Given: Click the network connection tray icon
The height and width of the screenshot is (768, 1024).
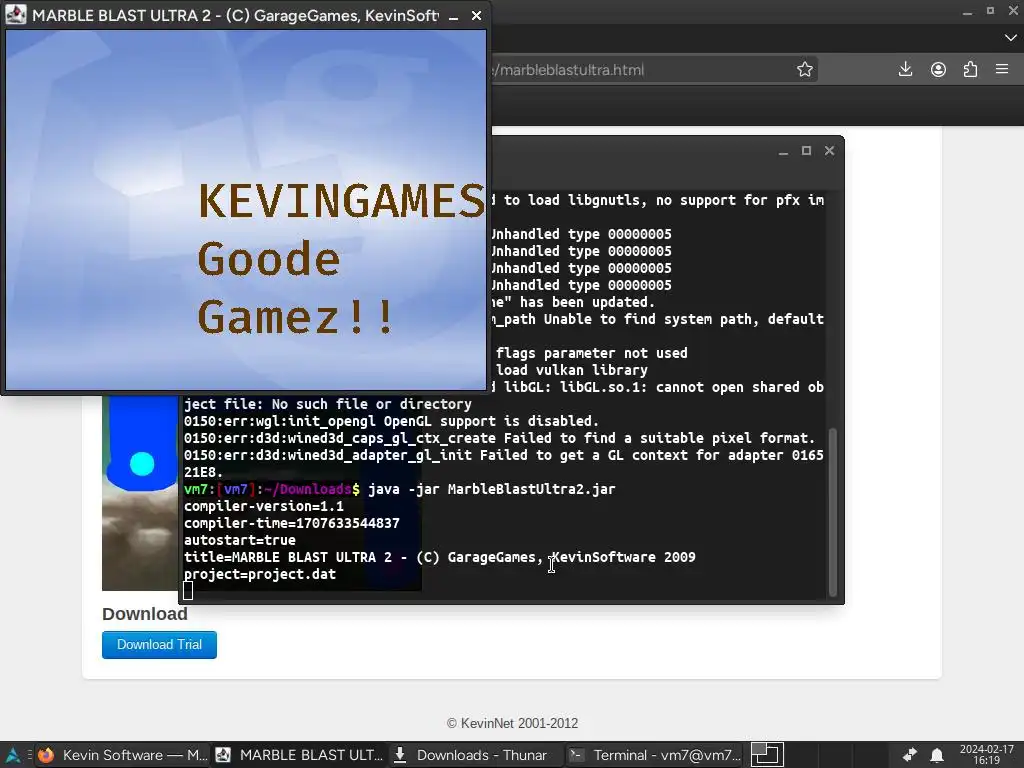Looking at the screenshot, I should (x=910, y=756).
